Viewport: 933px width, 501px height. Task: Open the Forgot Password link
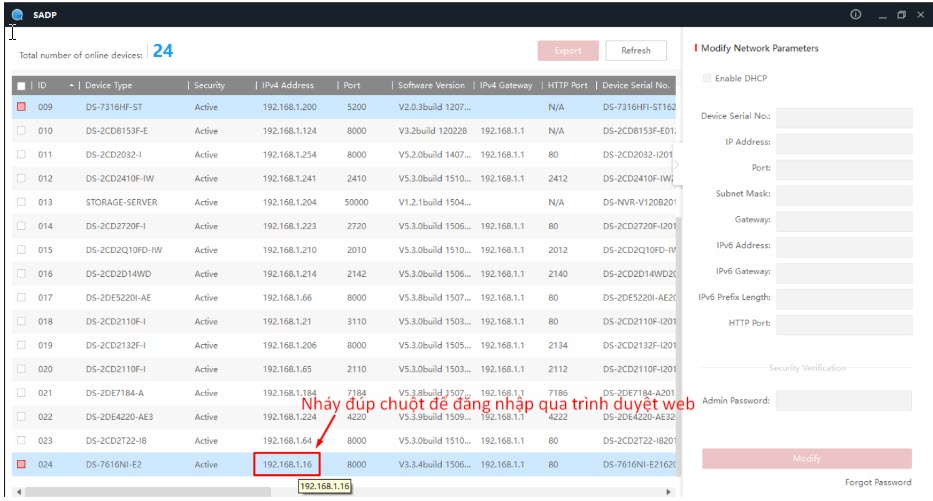click(877, 483)
